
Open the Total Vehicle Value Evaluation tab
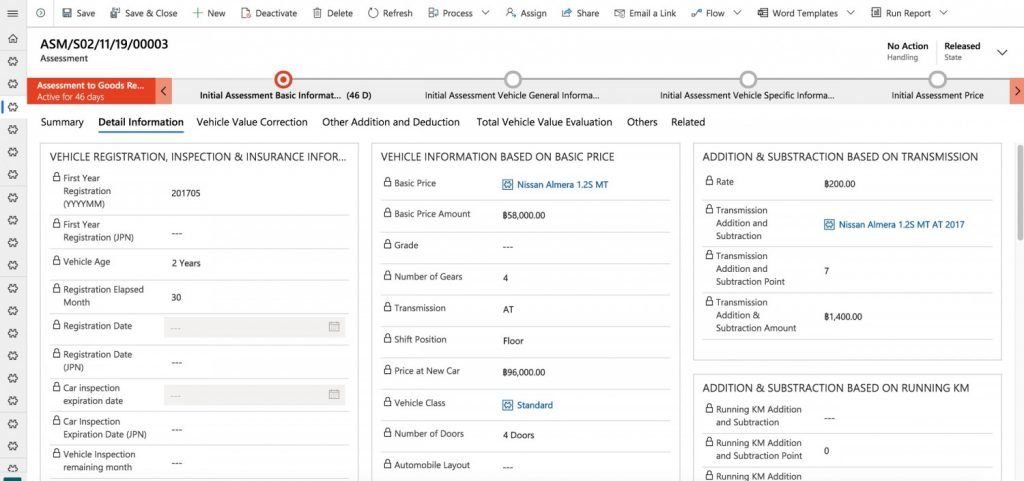tap(544, 122)
